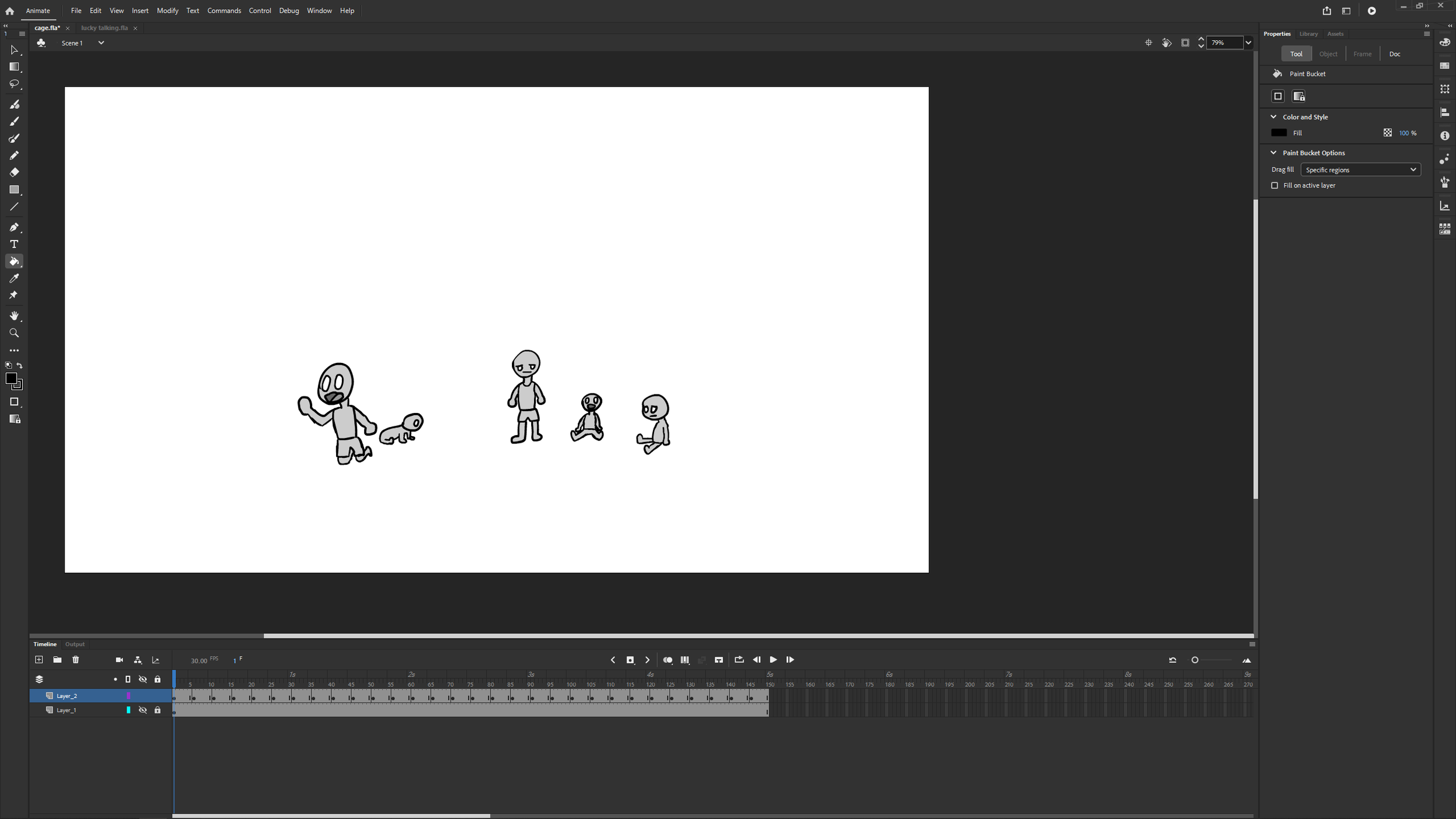1456x819 pixels.
Task: Open the Properties panel options menu
Action: 1427,34
